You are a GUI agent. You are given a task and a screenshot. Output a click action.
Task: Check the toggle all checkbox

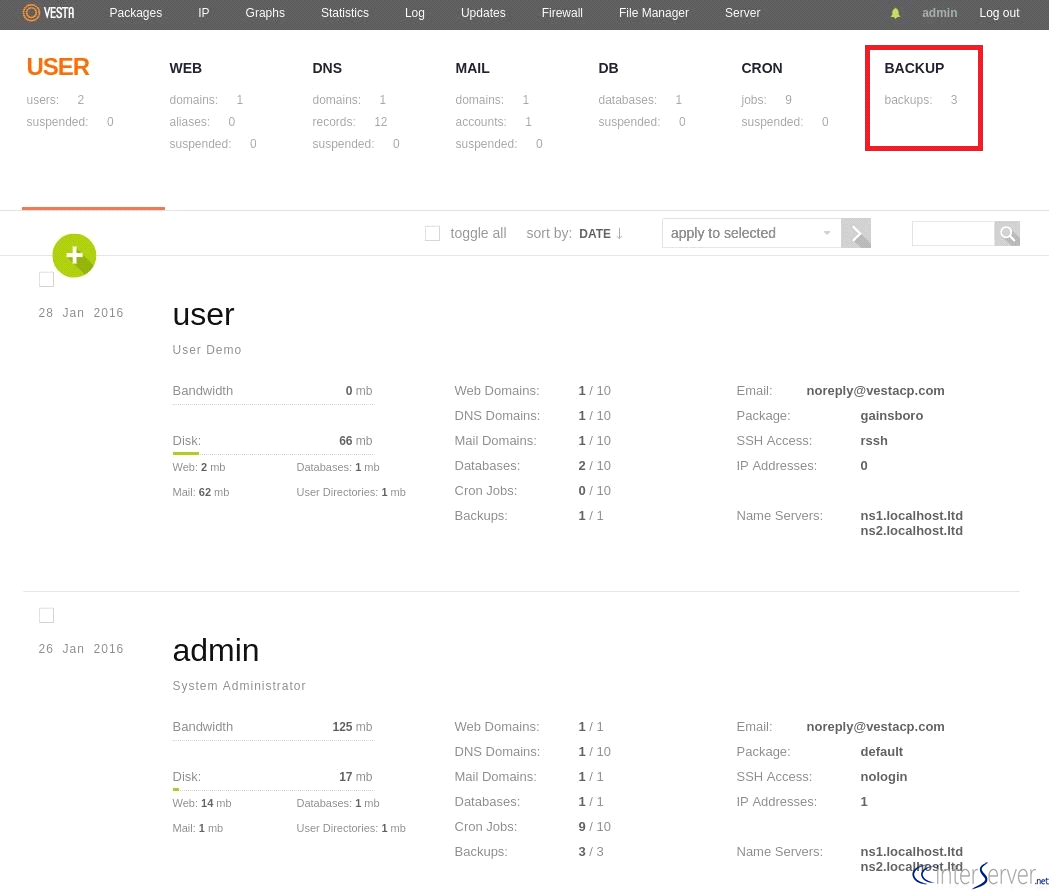pos(433,233)
